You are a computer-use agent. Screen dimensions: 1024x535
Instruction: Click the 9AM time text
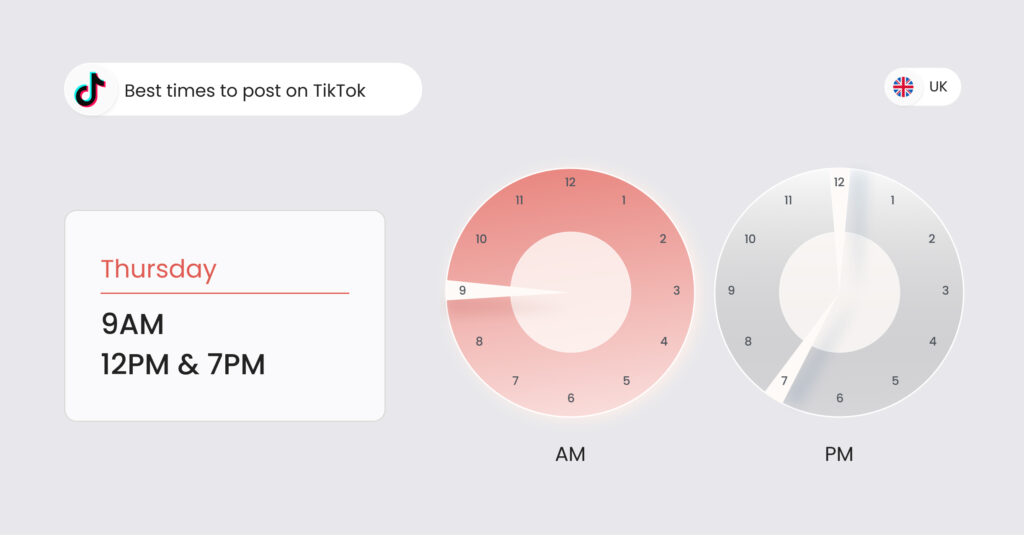point(132,324)
